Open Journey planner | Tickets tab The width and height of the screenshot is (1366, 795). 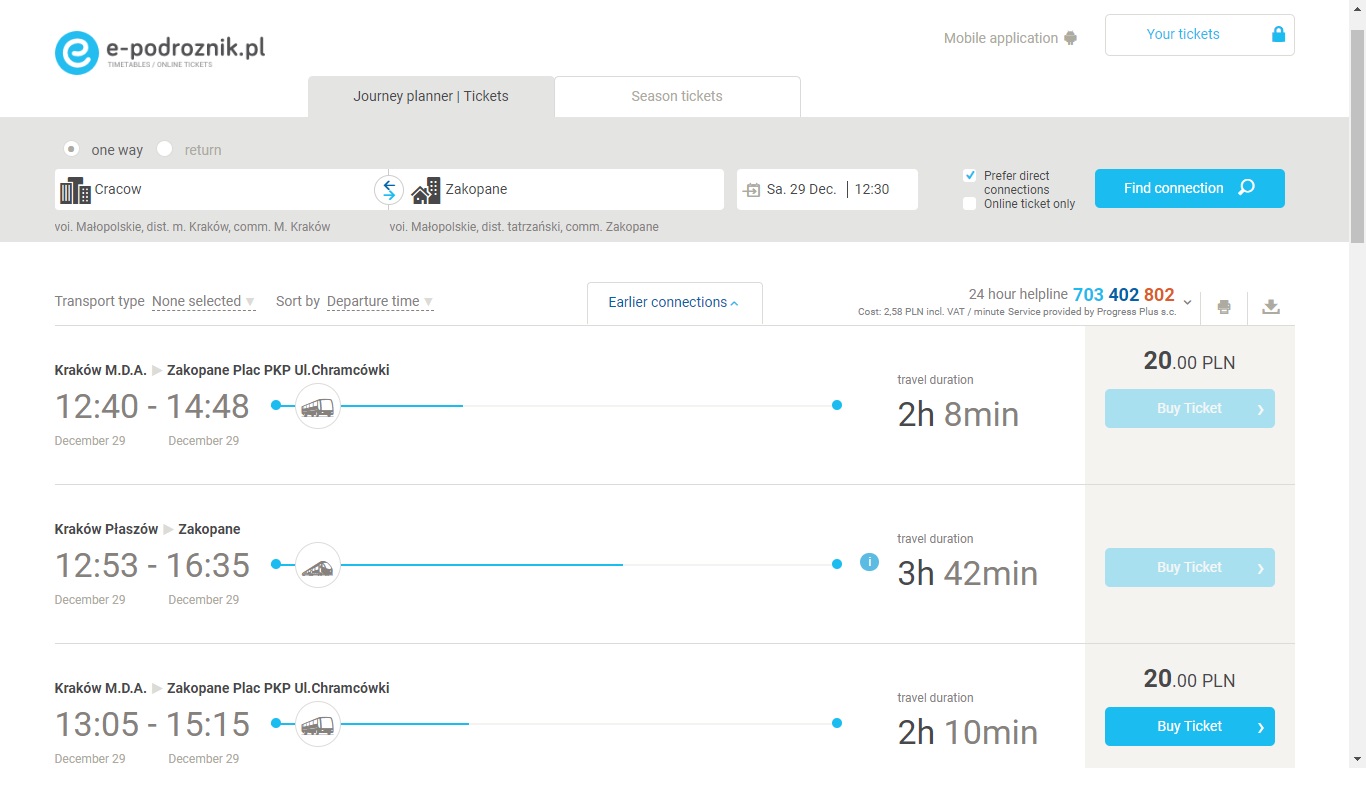[431, 97]
